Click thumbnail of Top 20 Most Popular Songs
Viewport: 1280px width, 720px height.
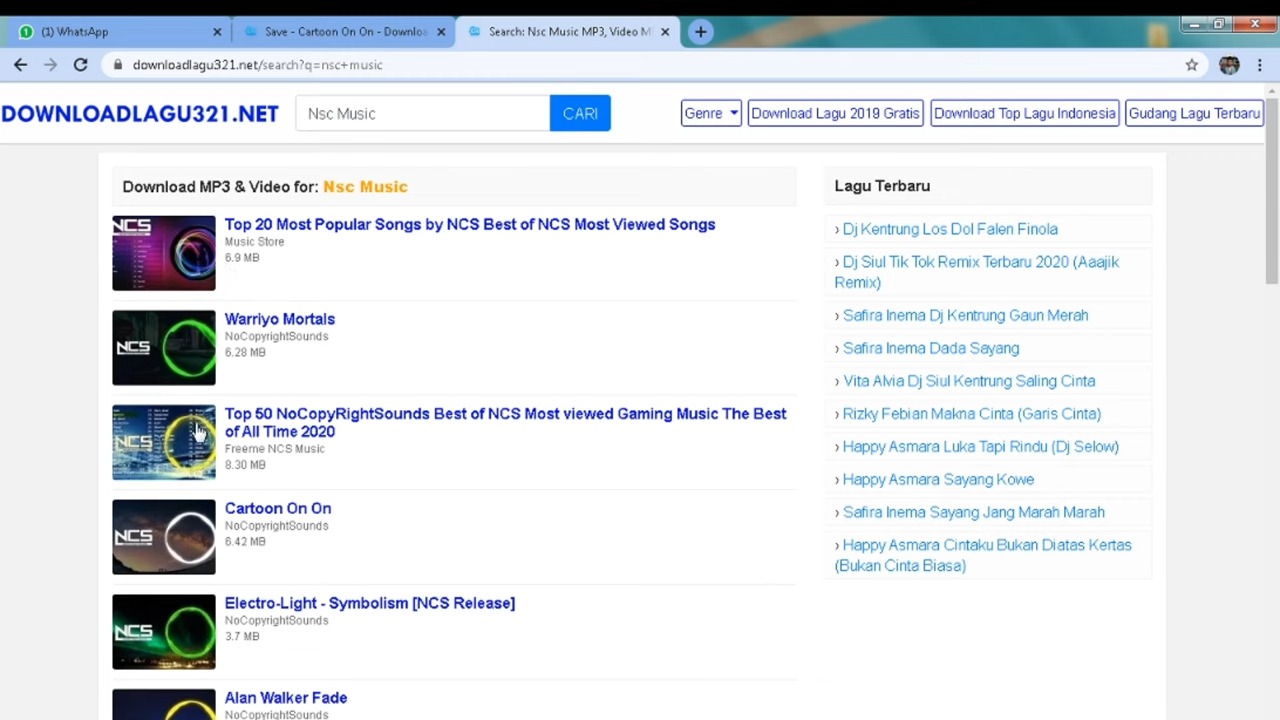pos(164,253)
